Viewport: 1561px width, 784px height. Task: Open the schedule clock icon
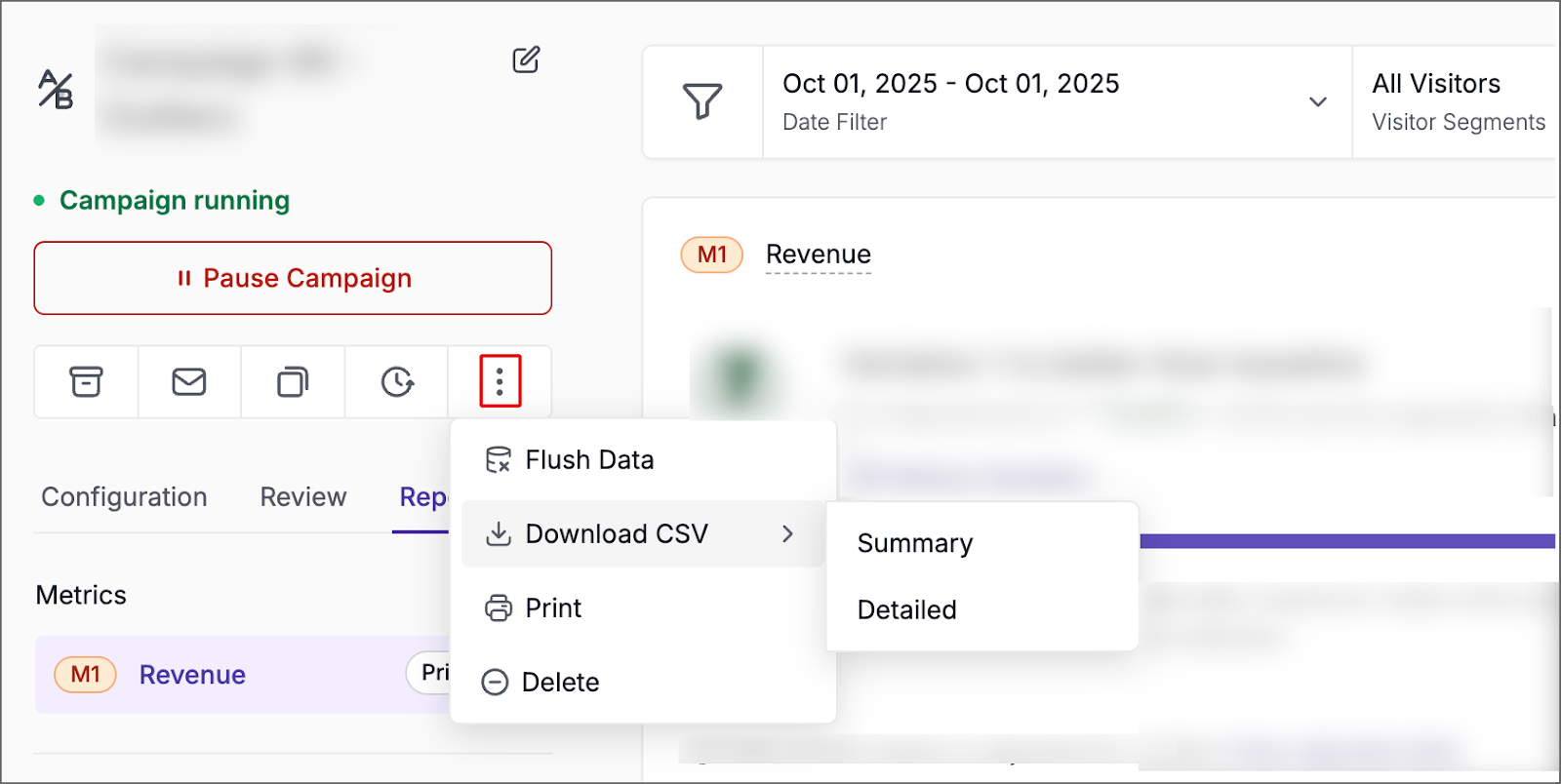pos(397,381)
